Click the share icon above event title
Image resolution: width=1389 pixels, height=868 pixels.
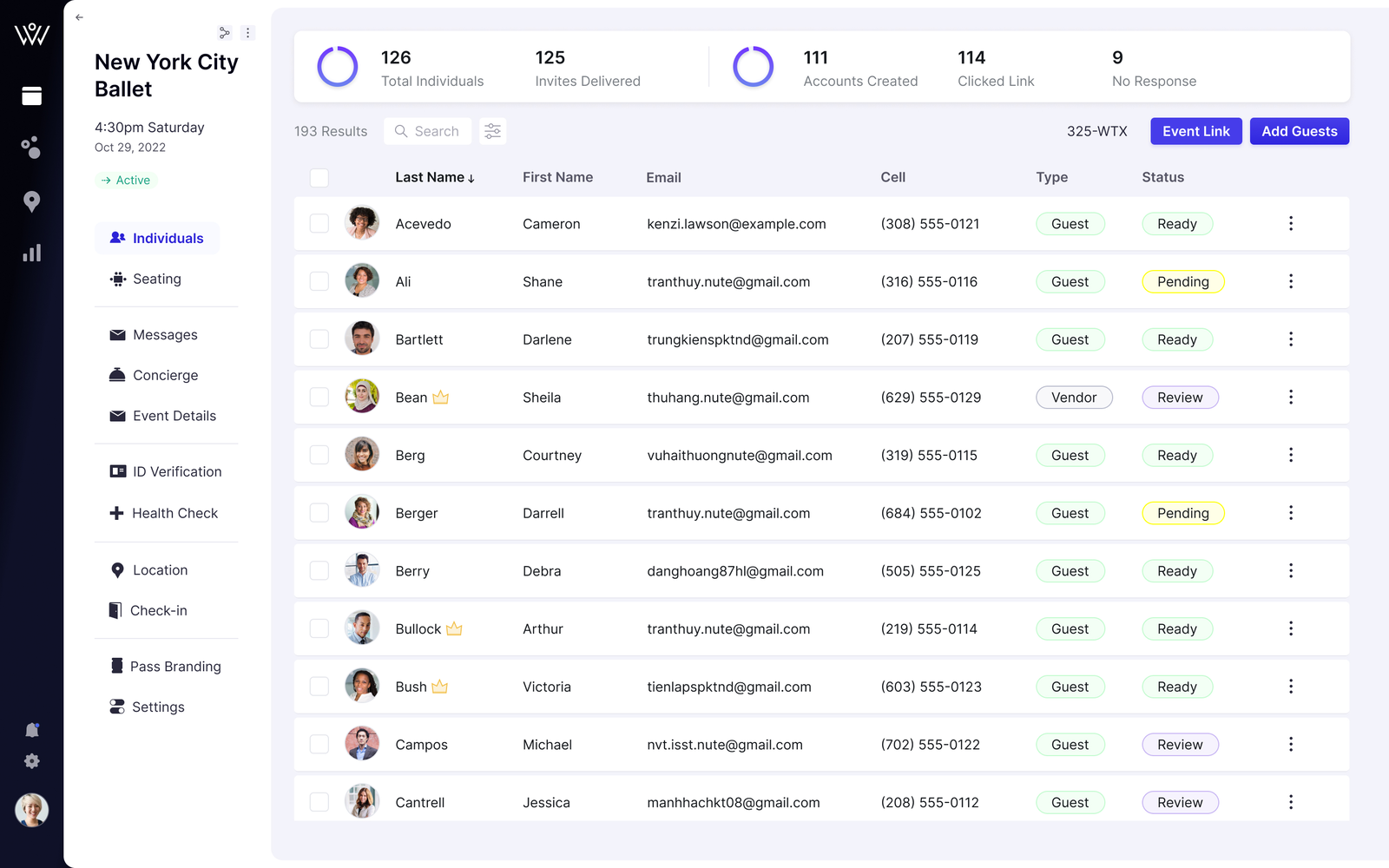(225, 33)
